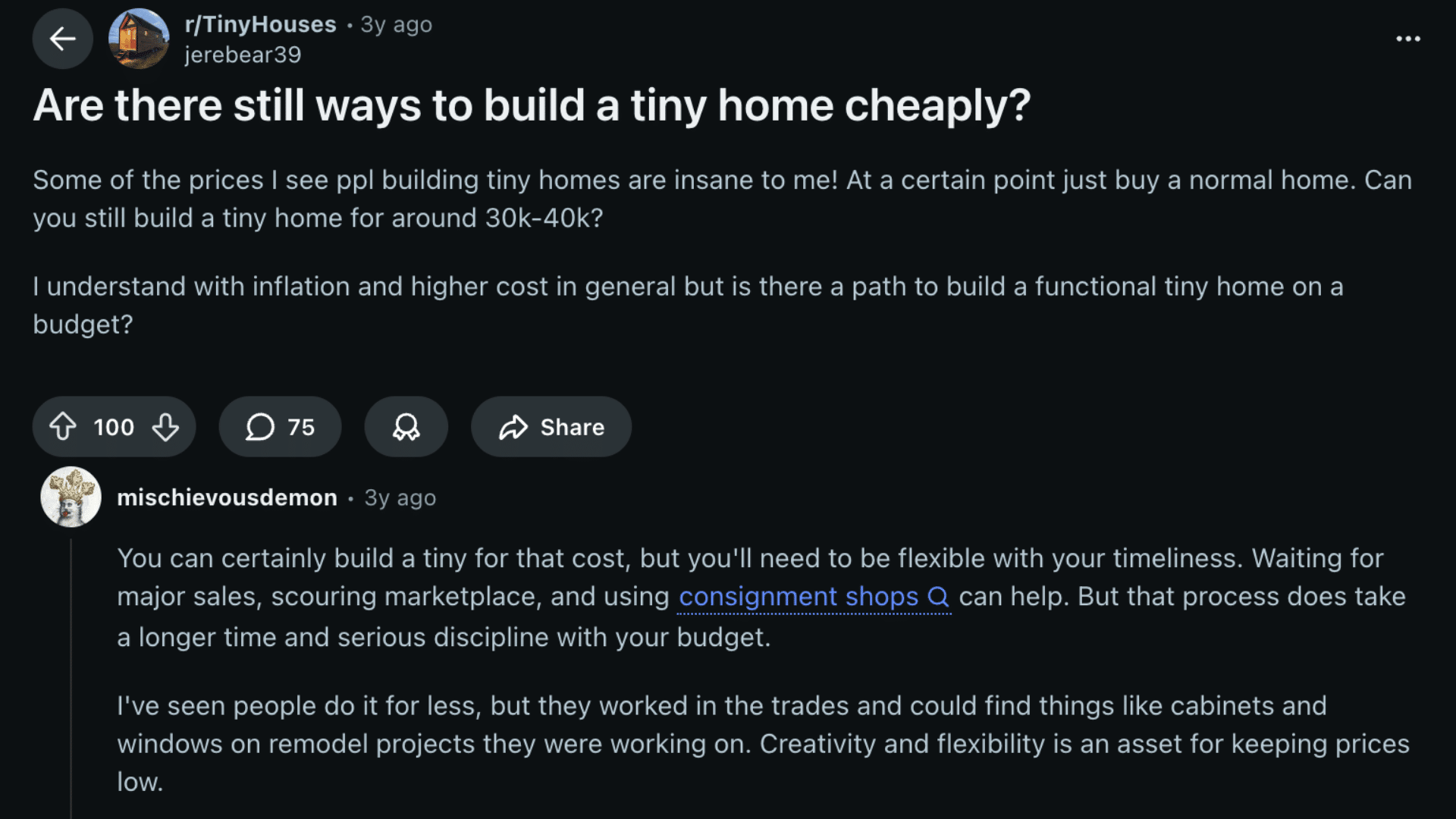Click the Share icon arrow
The width and height of the screenshot is (1456, 819).
point(515,427)
